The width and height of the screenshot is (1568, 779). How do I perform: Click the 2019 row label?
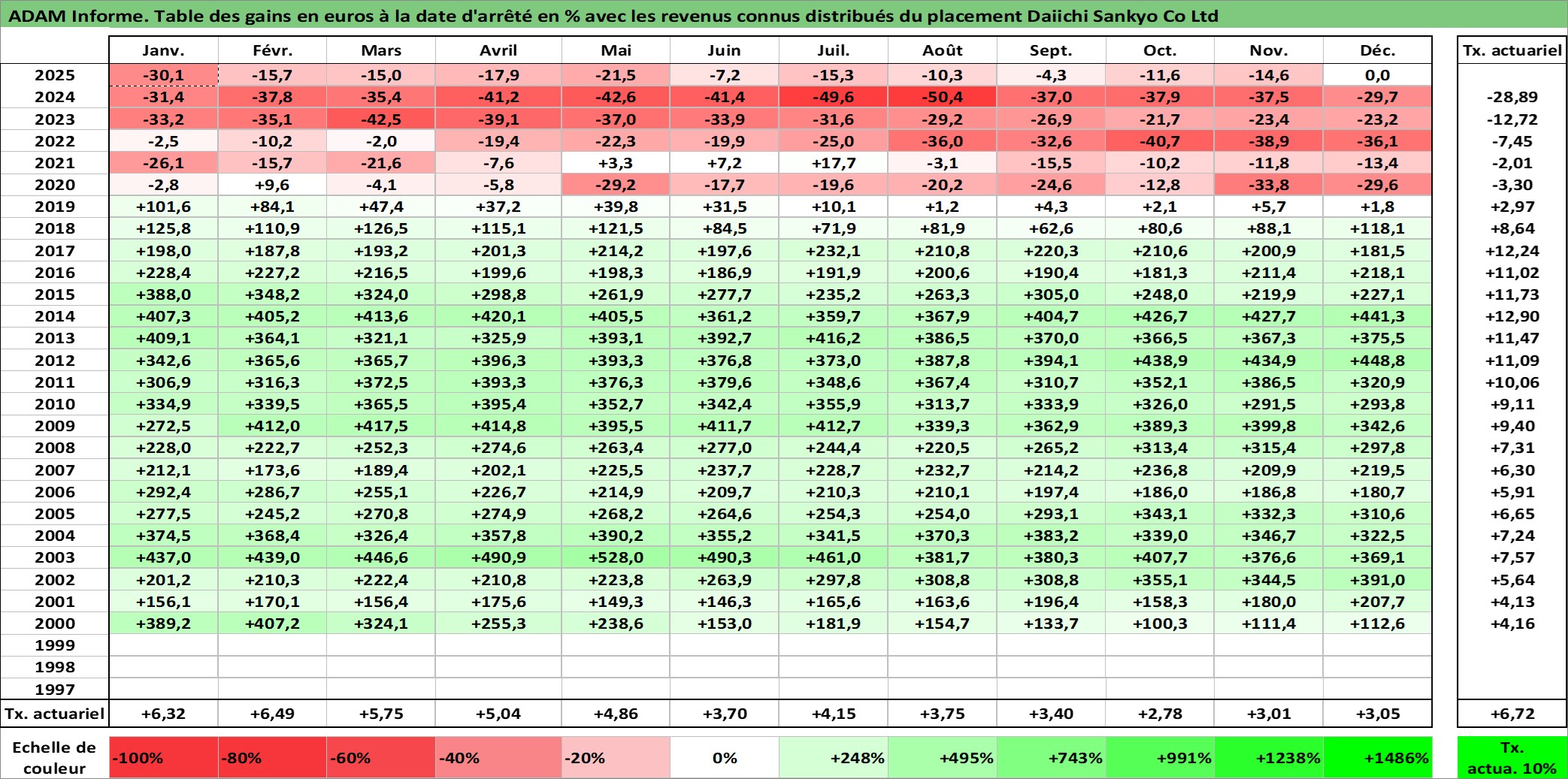55,207
